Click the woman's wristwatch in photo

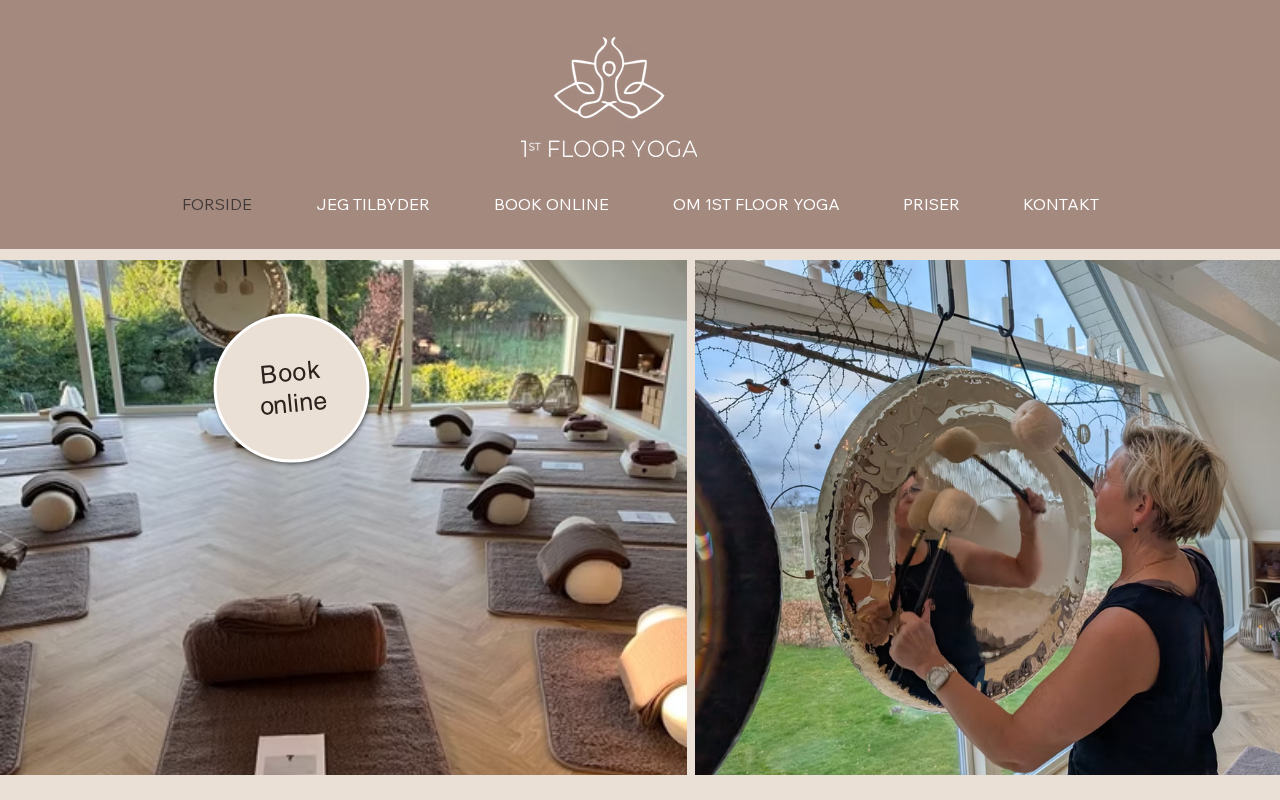click(x=939, y=677)
